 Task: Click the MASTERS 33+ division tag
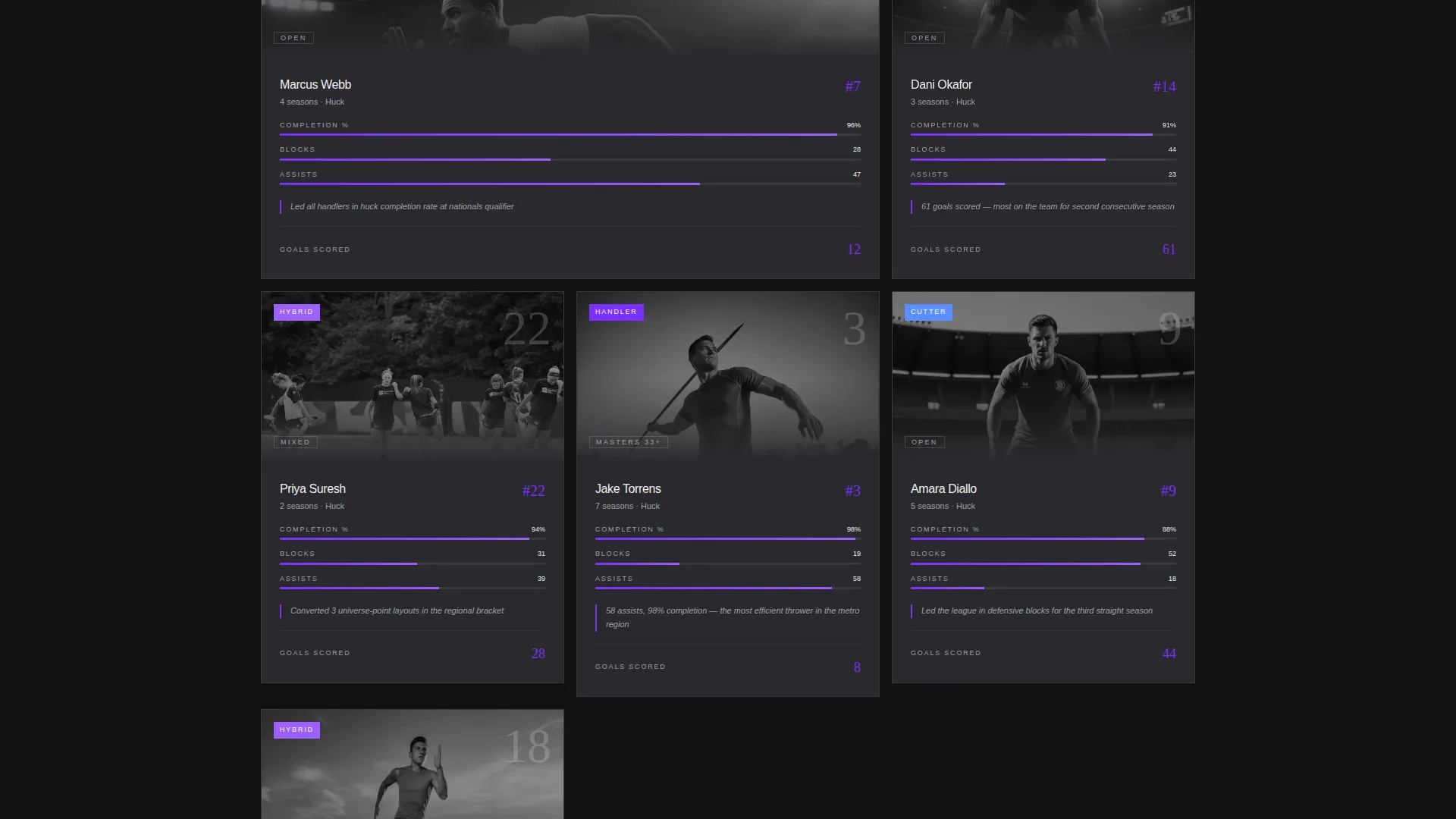click(x=629, y=442)
